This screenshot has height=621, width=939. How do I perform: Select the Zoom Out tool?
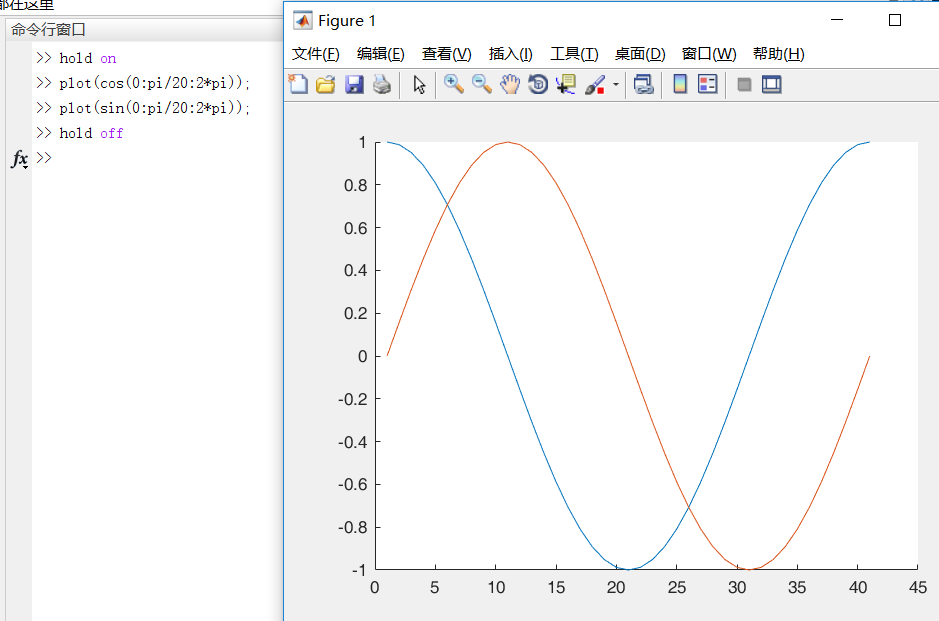click(481, 85)
